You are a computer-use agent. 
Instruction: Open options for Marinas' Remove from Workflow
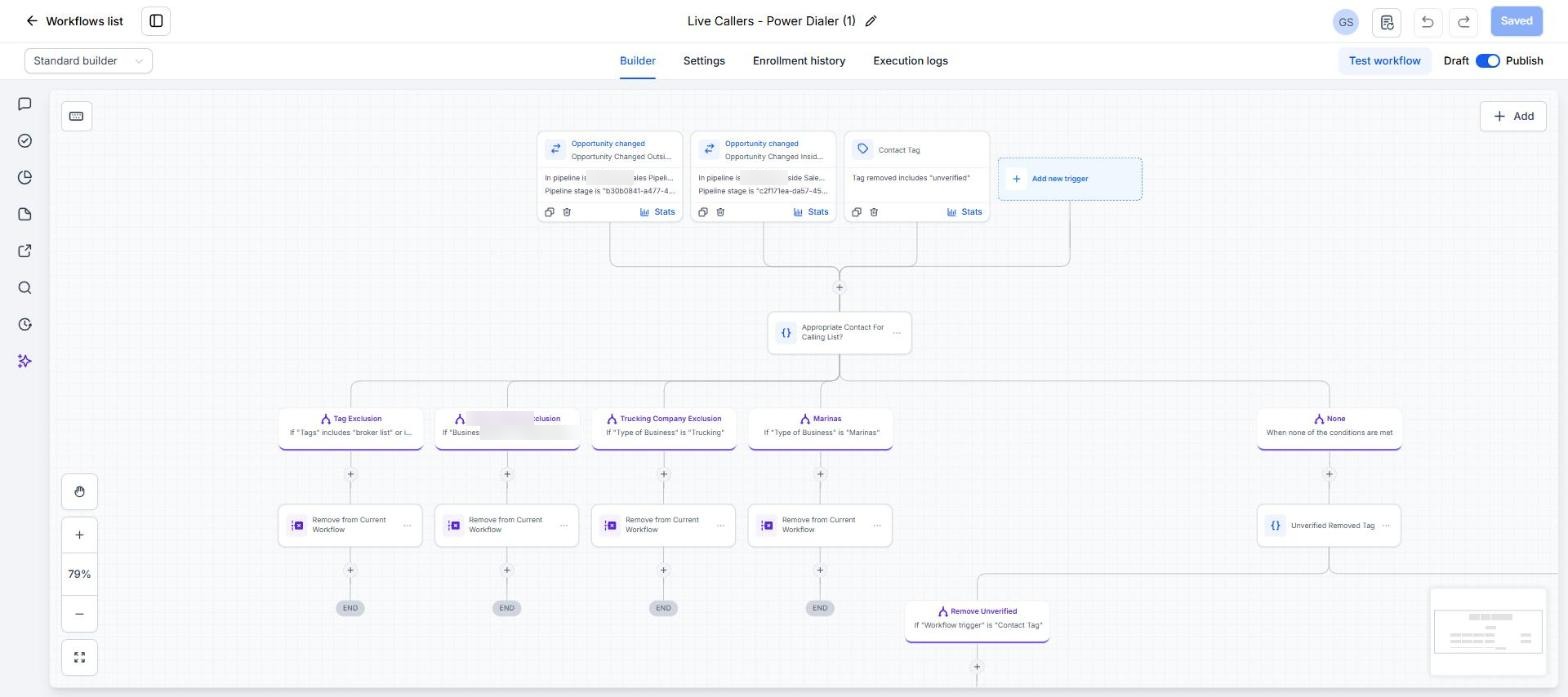click(877, 526)
